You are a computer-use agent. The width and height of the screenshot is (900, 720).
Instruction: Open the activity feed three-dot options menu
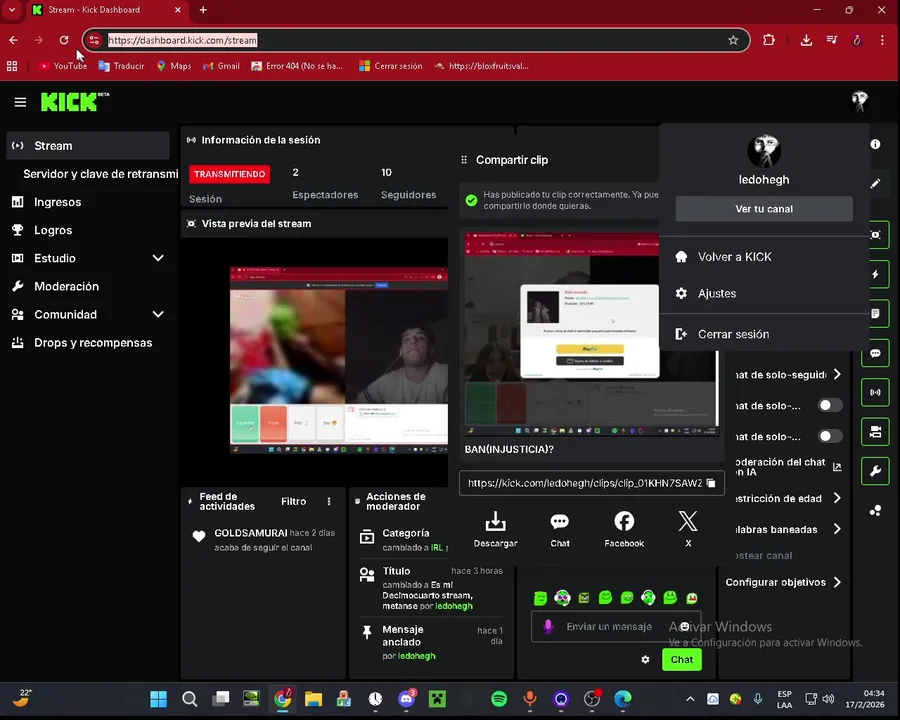pyautogui.click(x=329, y=501)
